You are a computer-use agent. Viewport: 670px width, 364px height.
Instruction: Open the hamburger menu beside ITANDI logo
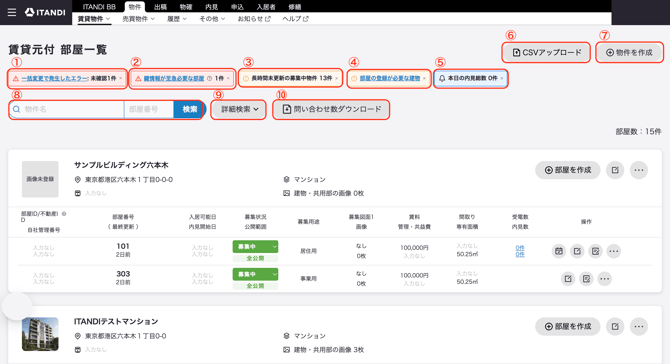12,12
